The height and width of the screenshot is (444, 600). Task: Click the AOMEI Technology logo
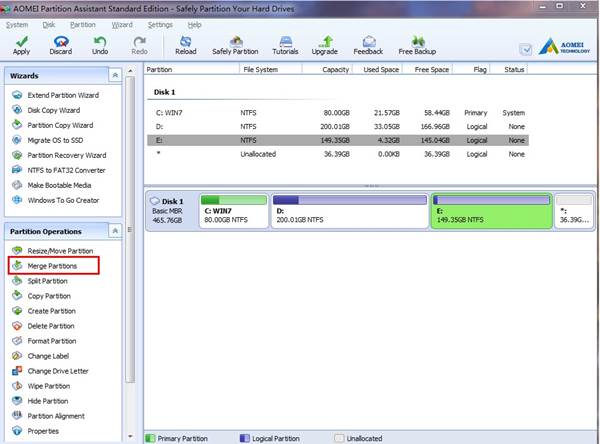tap(565, 47)
